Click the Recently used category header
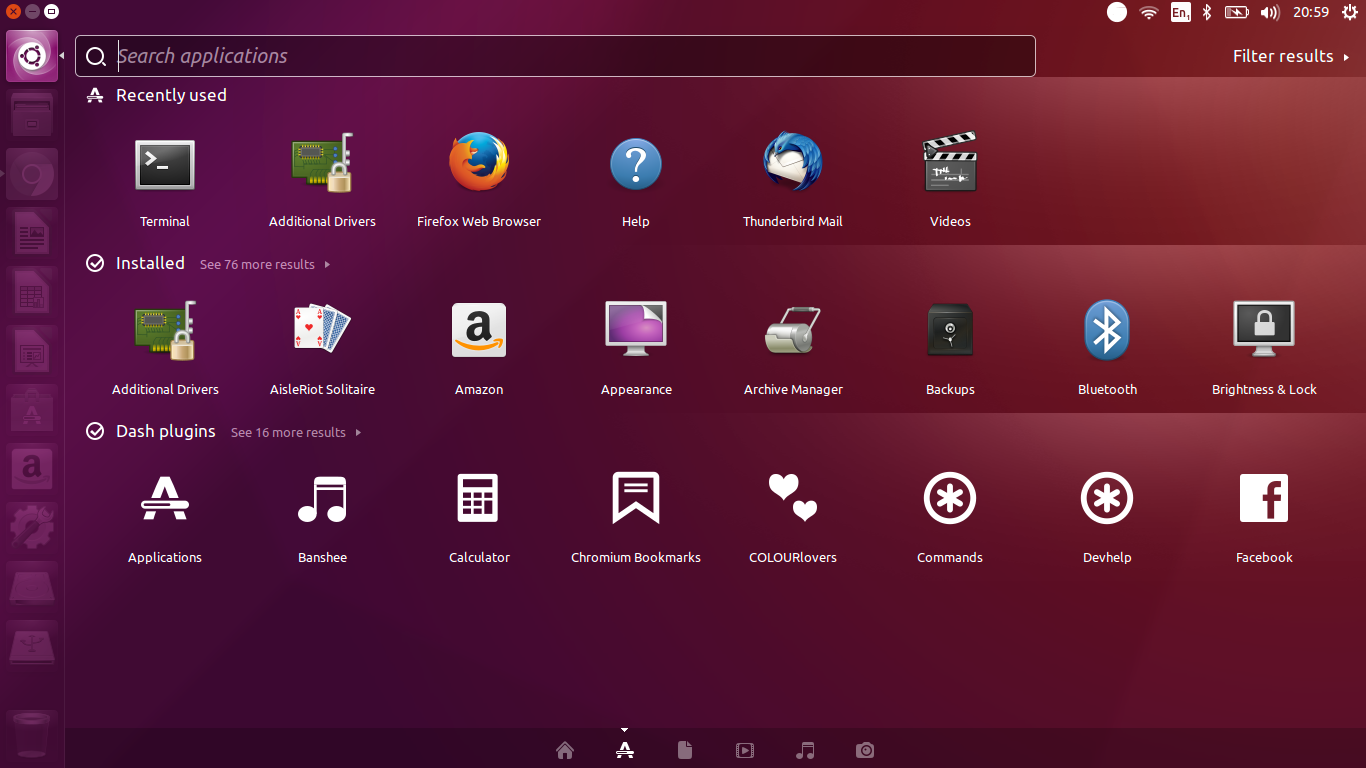 [x=157, y=95]
